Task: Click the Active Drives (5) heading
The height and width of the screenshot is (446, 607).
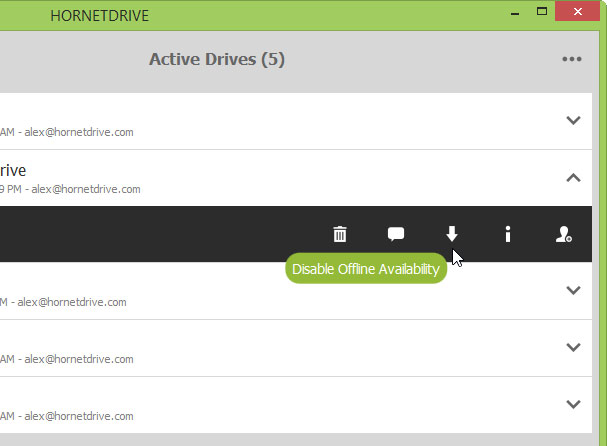Action: [217, 59]
